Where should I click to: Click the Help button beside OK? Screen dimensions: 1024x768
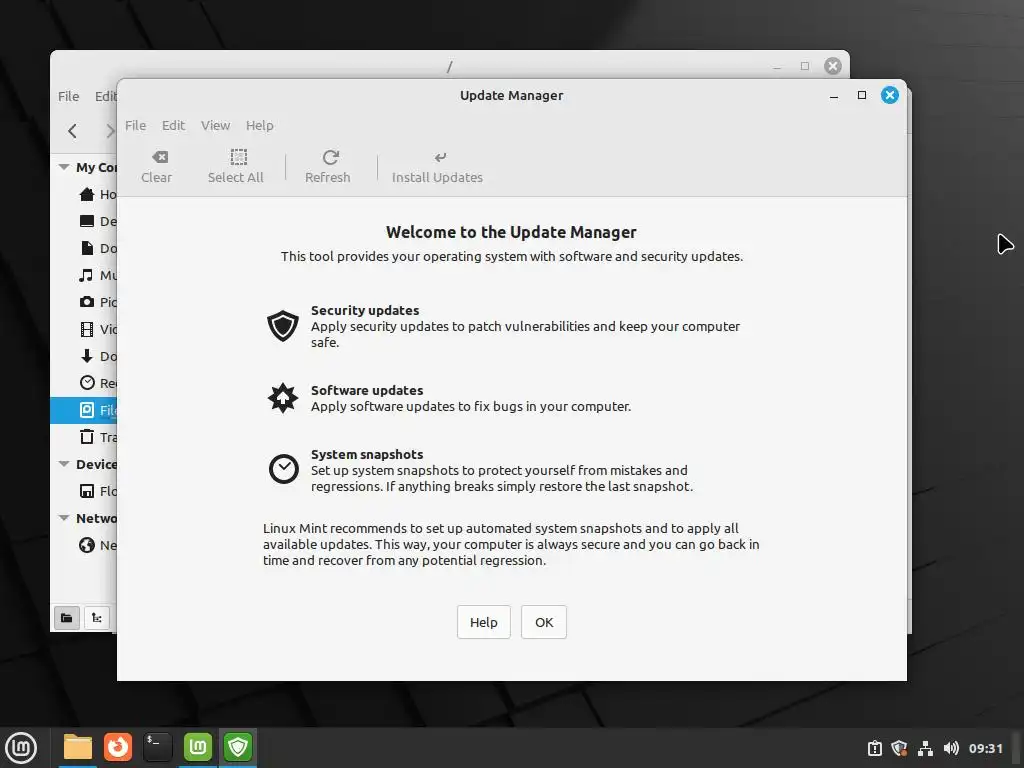click(484, 622)
